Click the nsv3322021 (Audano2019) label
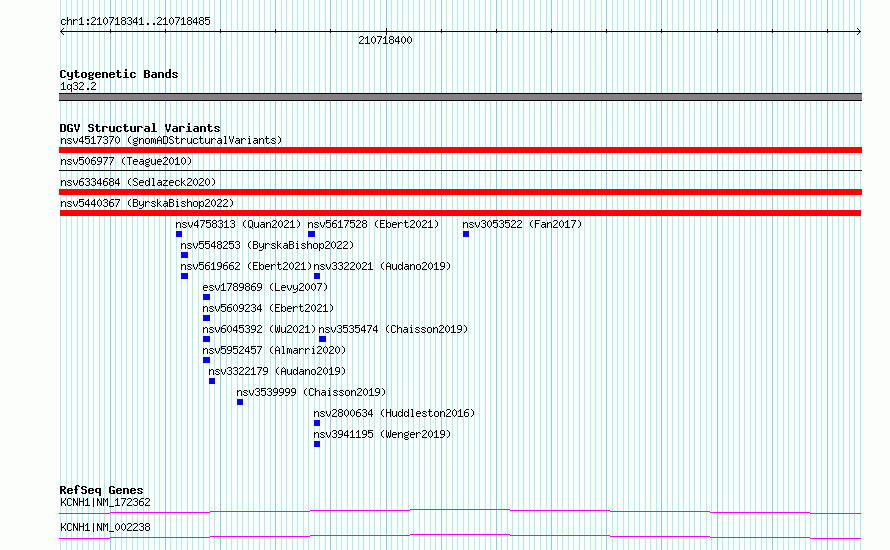The width and height of the screenshot is (890, 550). [382, 266]
